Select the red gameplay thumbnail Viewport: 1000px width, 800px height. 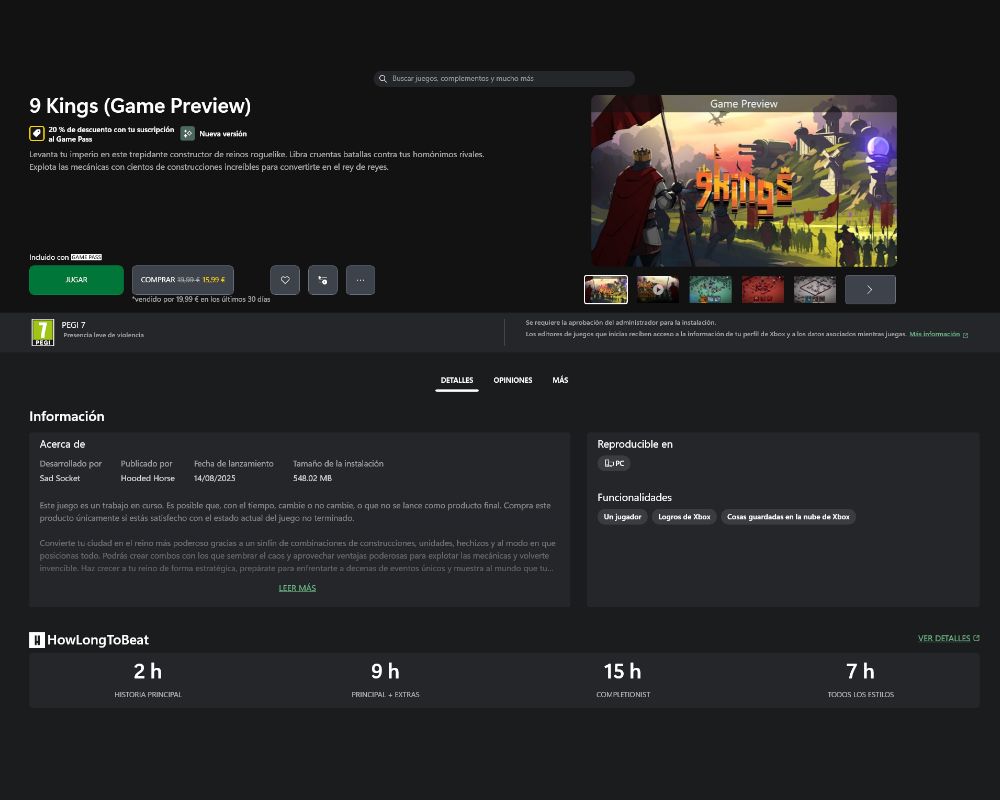pos(762,290)
